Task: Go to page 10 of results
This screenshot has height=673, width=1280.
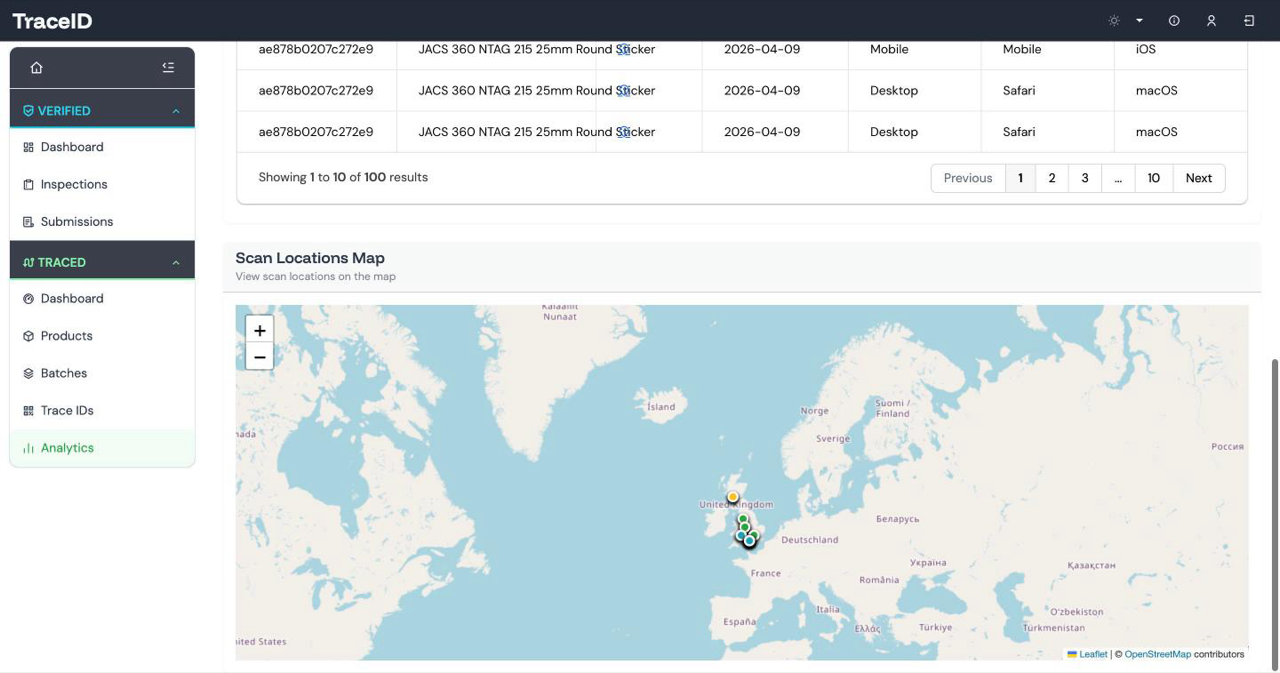Action: (1154, 178)
